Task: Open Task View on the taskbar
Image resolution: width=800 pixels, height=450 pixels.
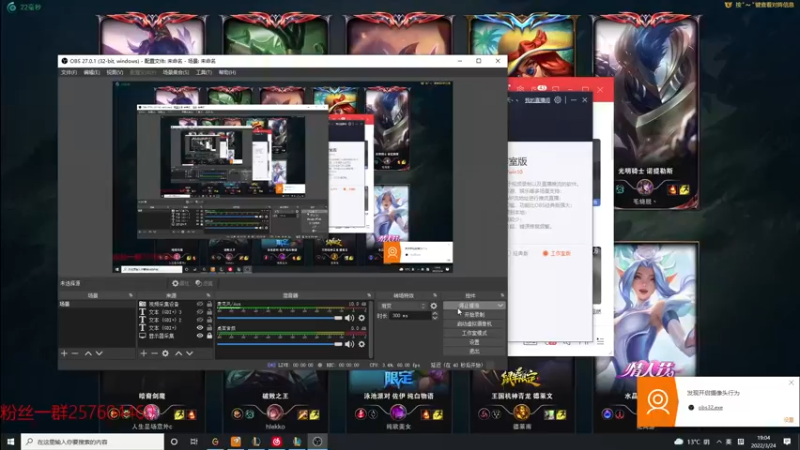Action: (194, 441)
